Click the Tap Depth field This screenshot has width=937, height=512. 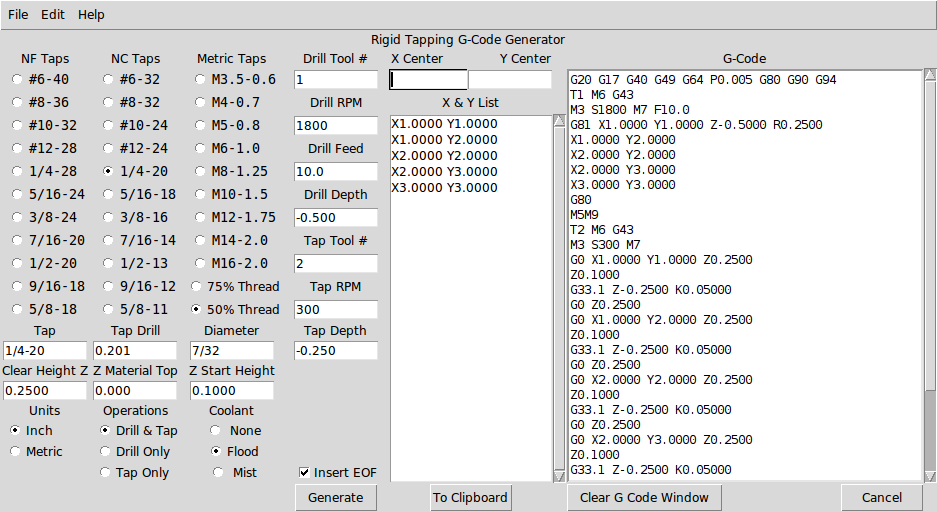pyautogui.click(x=336, y=351)
